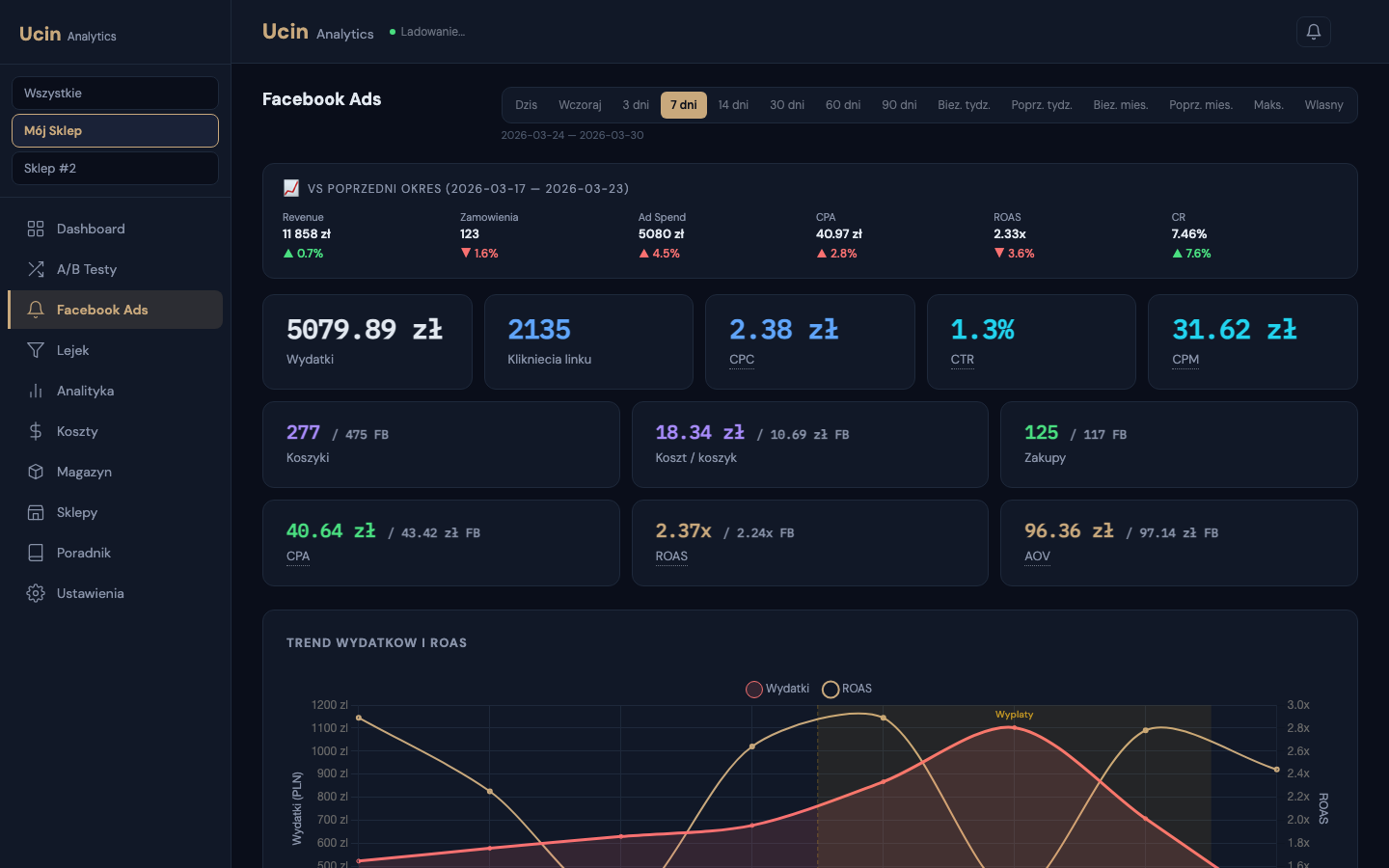Choose the 90 dni range
This screenshot has width=1389, height=868.
(x=899, y=105)
